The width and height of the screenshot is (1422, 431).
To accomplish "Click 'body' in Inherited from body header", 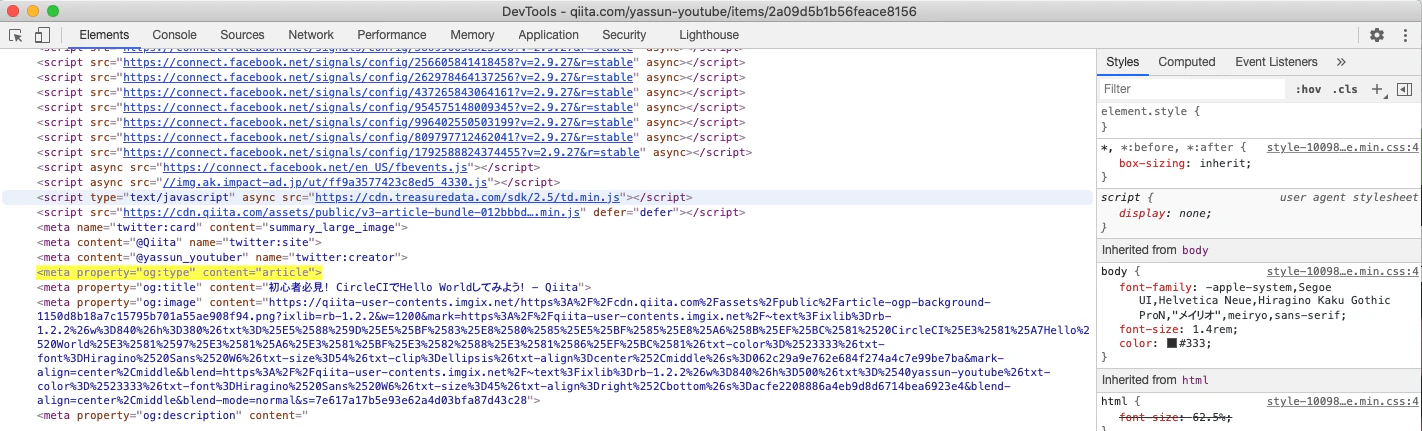I will [x=1195, y=249].
